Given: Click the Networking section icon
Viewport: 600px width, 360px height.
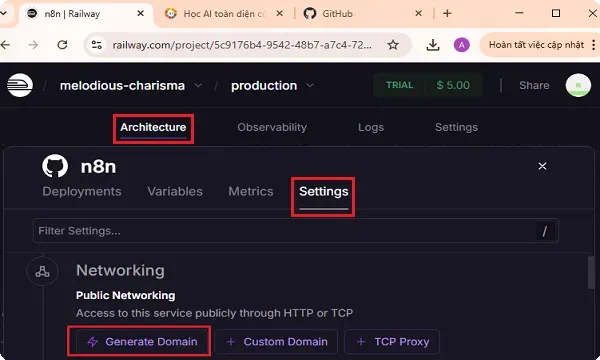Looking at the screenshot, I should click(42, 271).
